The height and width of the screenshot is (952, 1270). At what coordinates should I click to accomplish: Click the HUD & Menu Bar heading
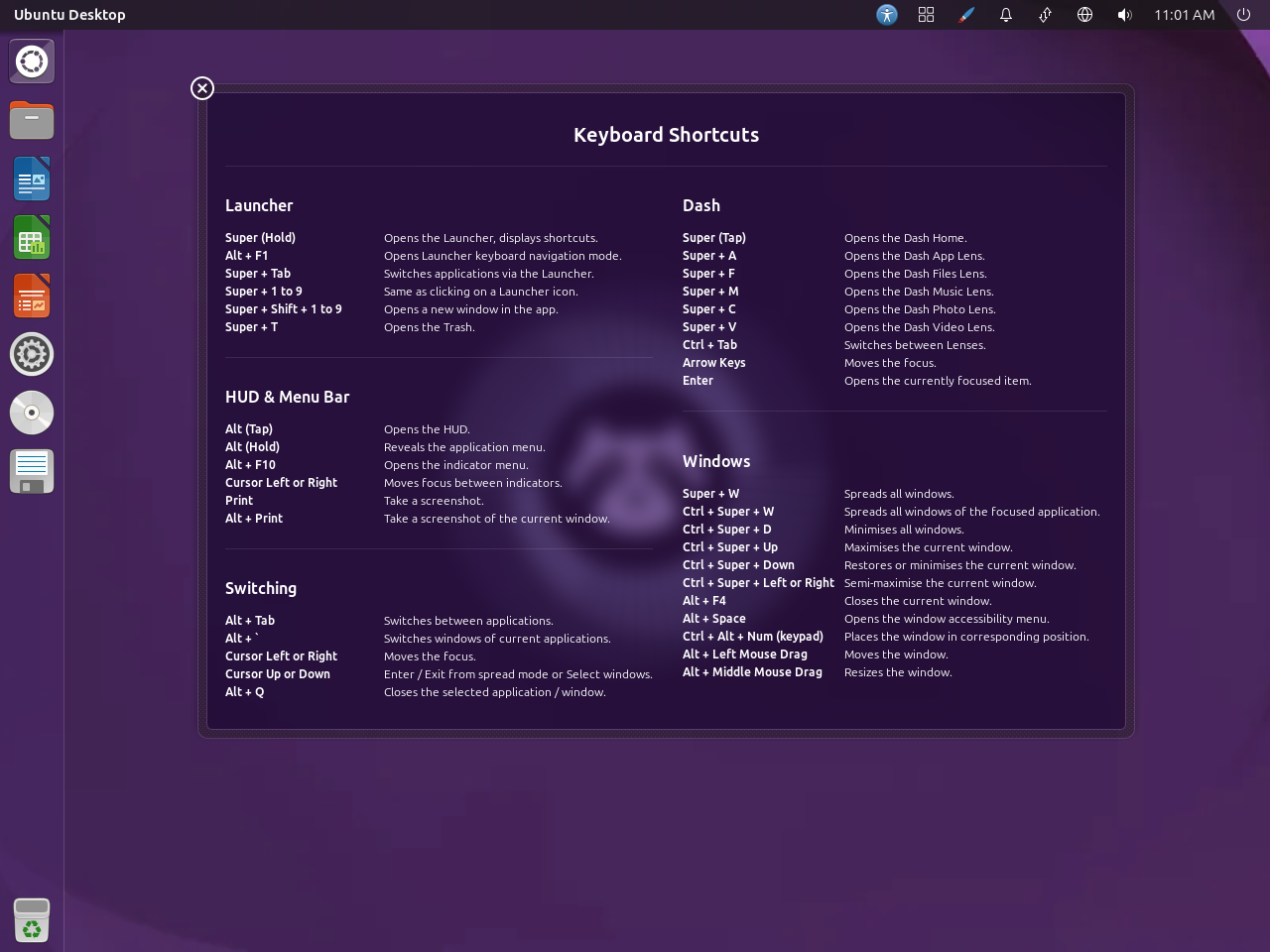tap(288, 397)
